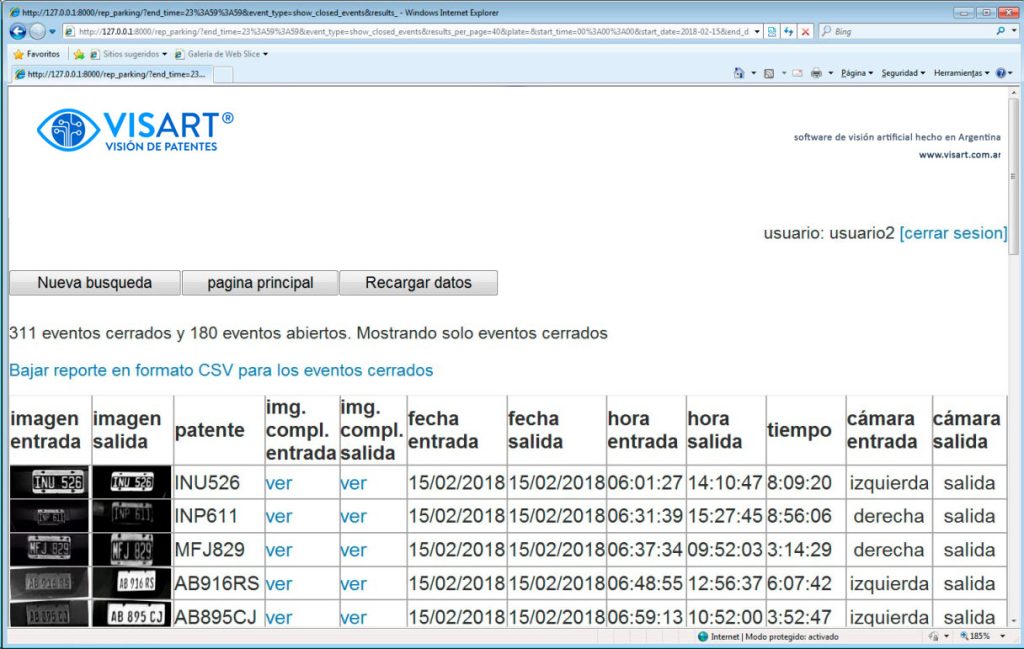Expand the Print dropdown arrow

pyautogui.click(x=831, y=73)
